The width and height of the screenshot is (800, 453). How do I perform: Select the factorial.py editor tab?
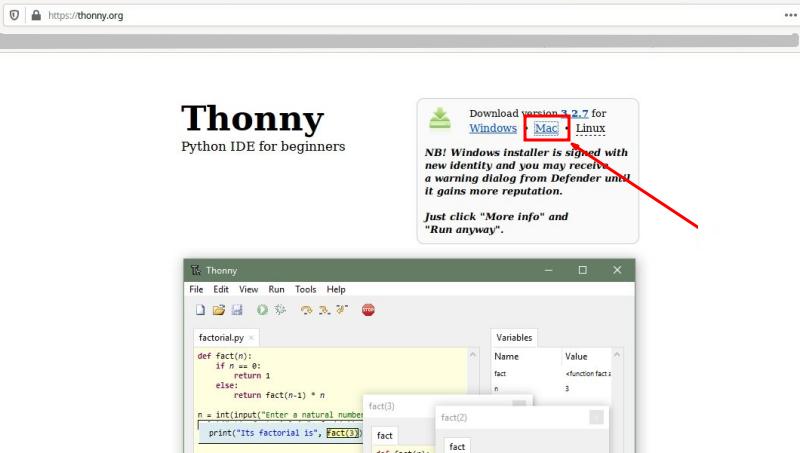pyautogui.click(x=222, y=338)
